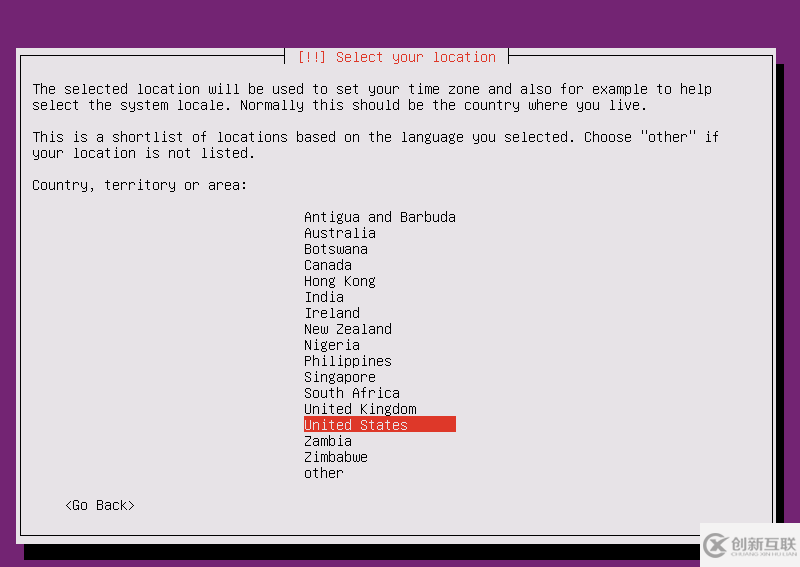The width and height of the screenshot is (800, 567).
Task: Choose Philippines as country
Action: click(x=348, y=361)
